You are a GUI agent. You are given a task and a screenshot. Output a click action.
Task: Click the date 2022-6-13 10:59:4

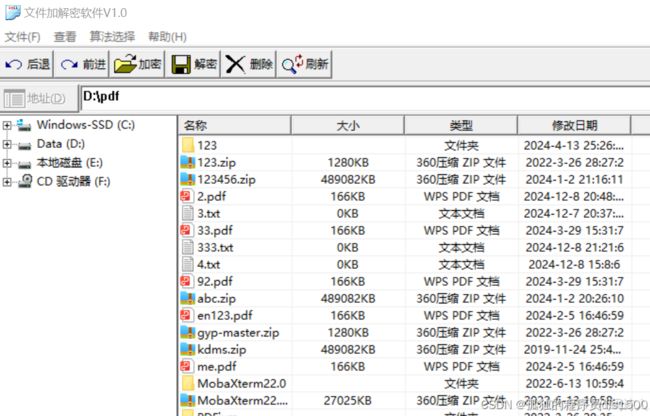pos(574,383)
